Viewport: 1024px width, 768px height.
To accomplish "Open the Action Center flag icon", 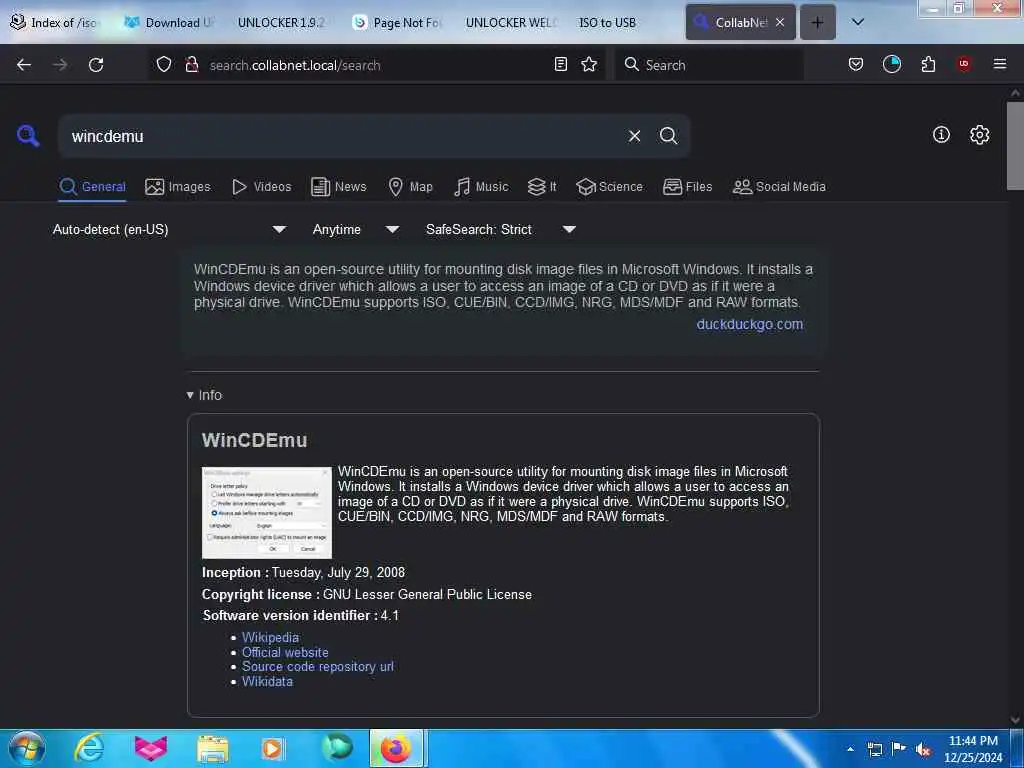I will (899, 749).
